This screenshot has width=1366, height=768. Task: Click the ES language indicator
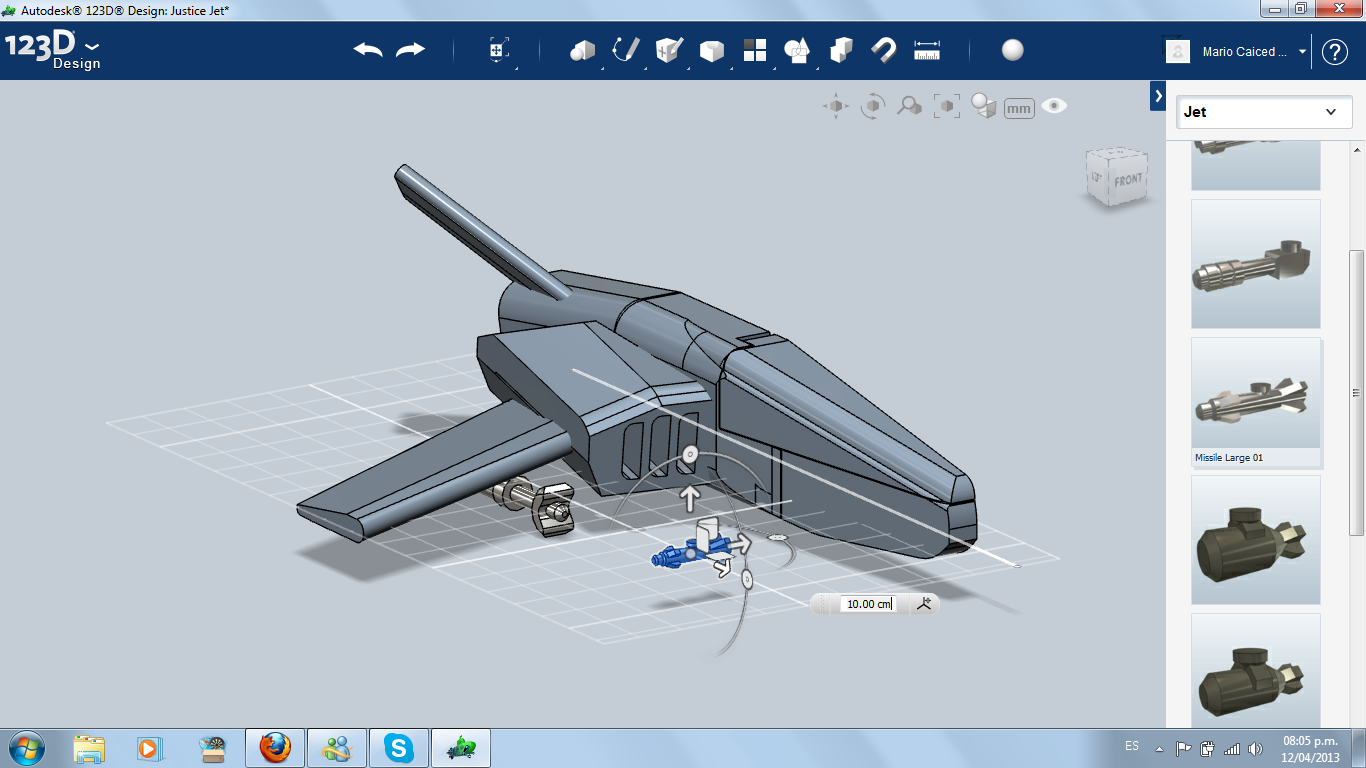pyautogui.click(x=1132, y=746)
